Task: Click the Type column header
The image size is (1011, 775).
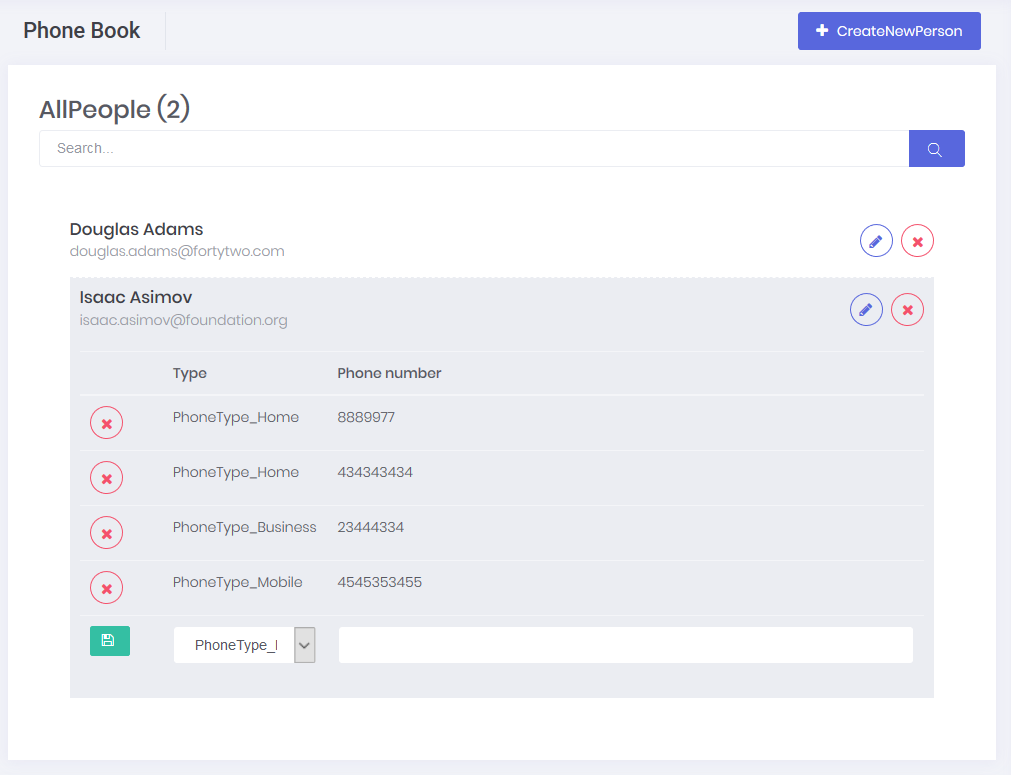Action: click(190, 373)
